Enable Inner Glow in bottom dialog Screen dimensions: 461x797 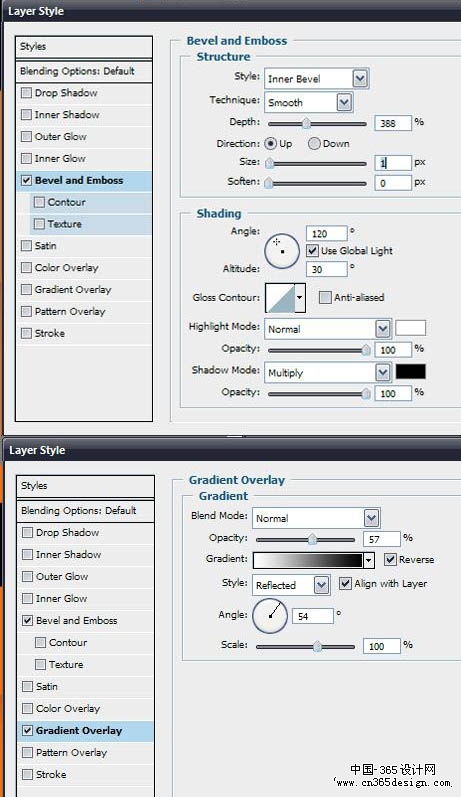pos(27,599)
